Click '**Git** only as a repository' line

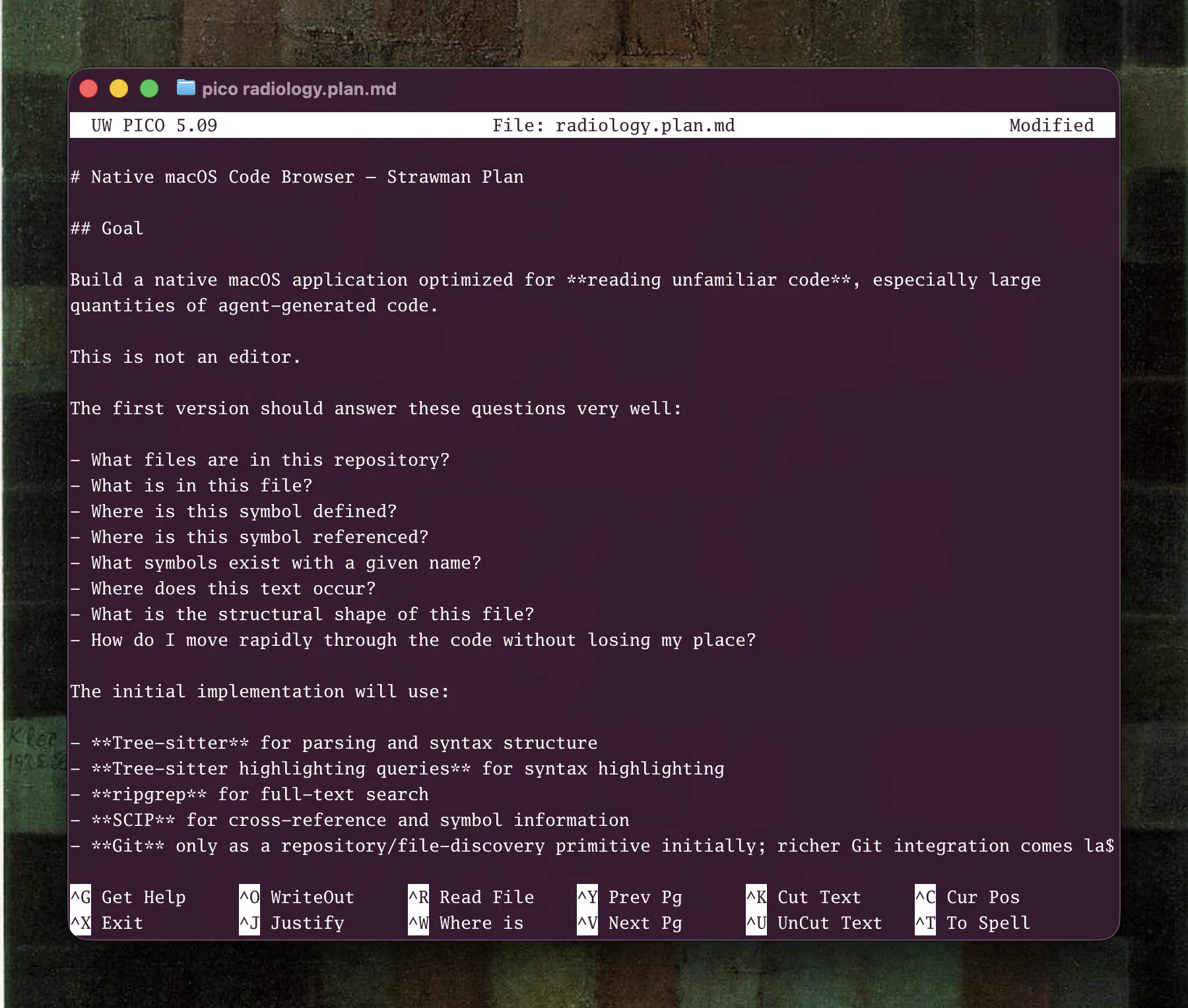tap(592, 846)
